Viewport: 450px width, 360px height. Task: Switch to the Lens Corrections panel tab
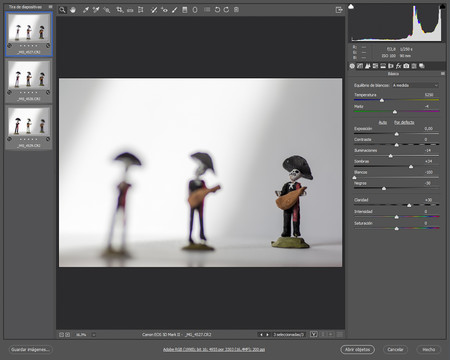click(391, 66)
